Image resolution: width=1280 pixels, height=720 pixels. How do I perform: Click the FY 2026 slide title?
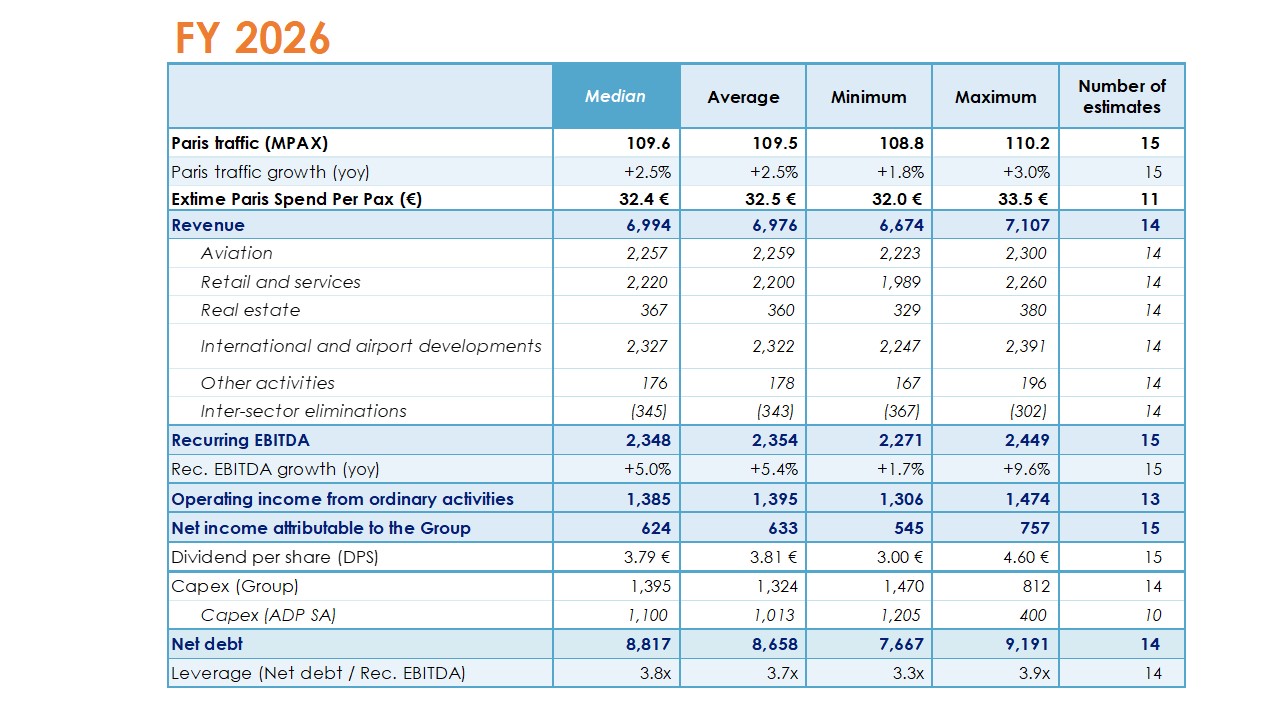[x=252, y=39]
